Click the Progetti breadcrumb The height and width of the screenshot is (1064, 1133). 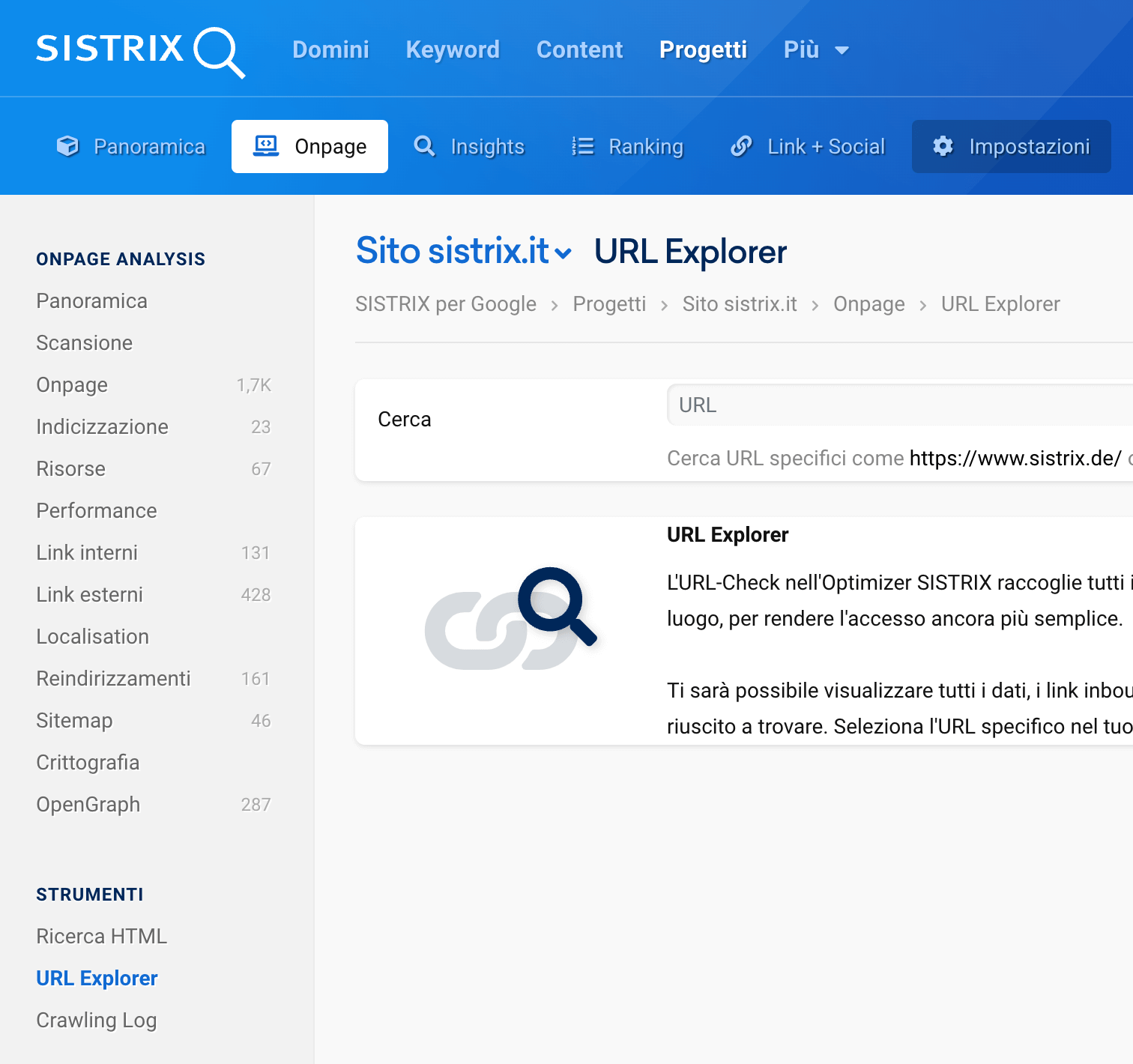click(x=609, y=304)
